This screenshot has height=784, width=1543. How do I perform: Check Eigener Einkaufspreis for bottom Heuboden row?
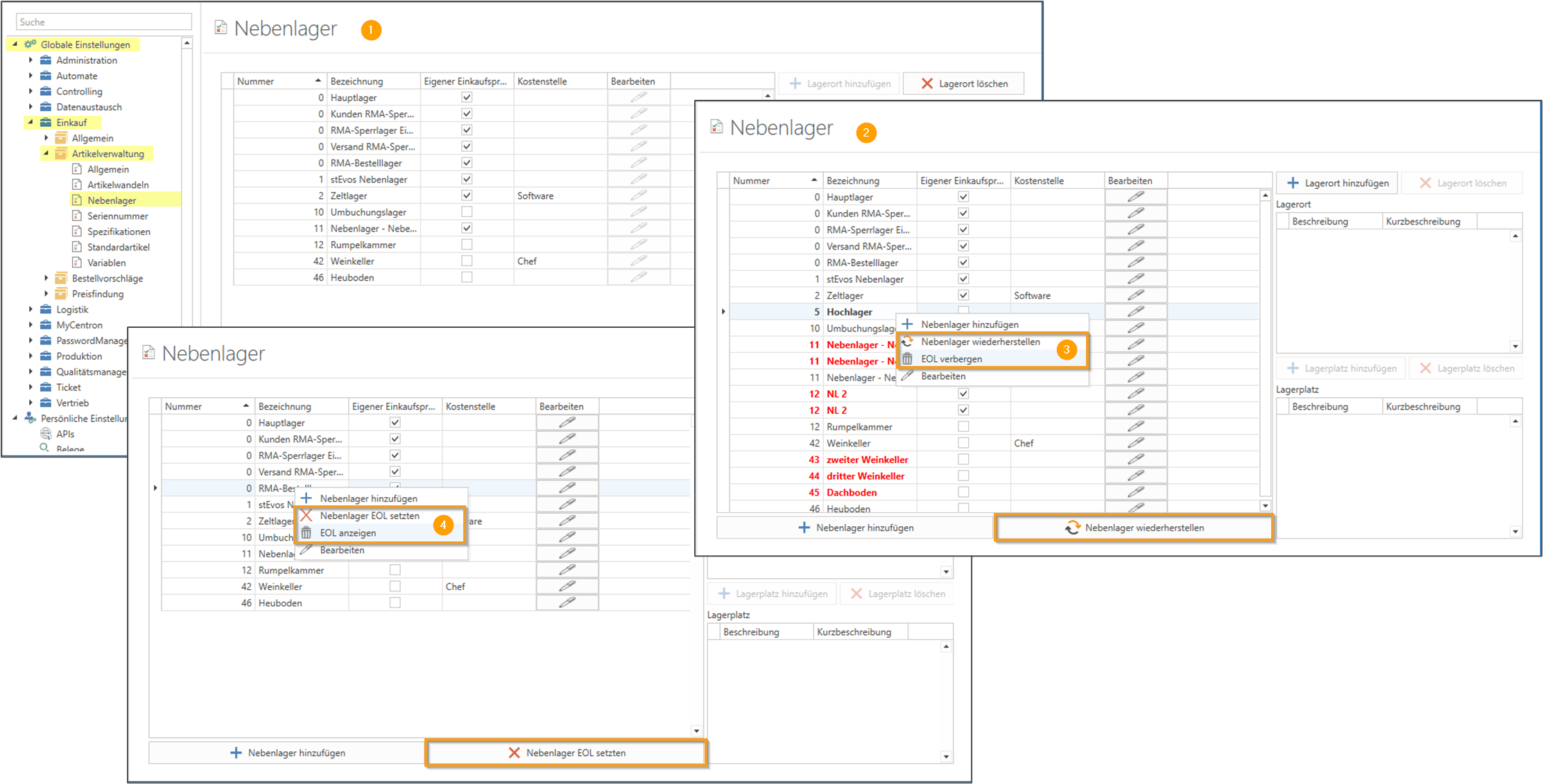[395, 603]
